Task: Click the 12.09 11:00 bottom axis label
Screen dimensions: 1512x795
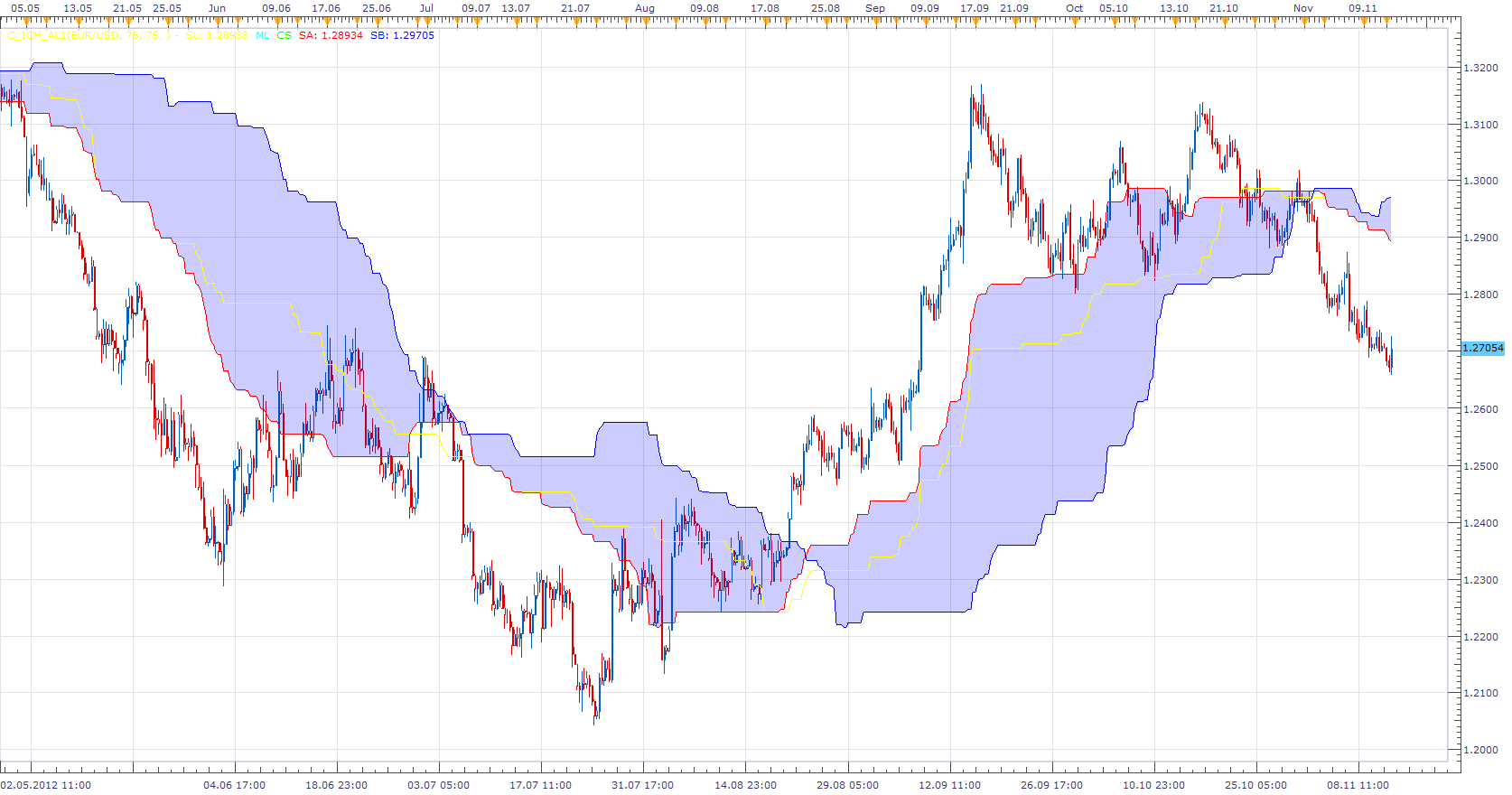Action: tap(950, 785)
